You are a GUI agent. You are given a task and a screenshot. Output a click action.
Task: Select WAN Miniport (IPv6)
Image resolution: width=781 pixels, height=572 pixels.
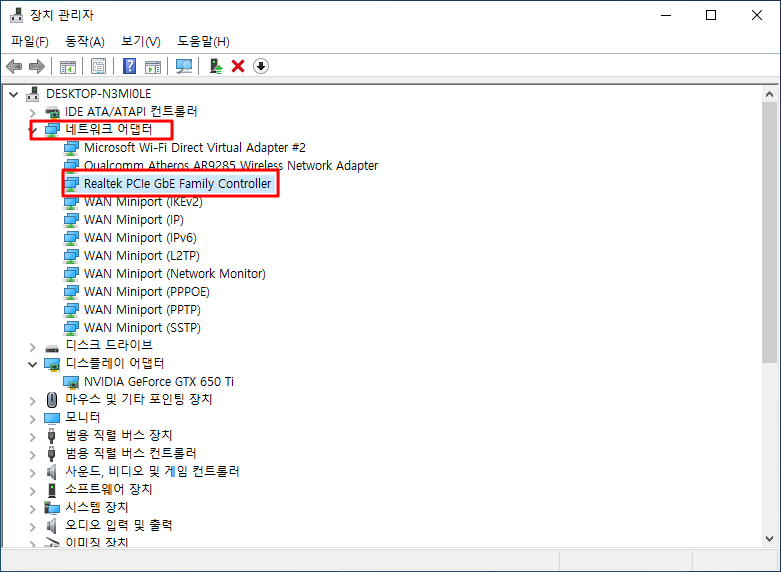(140, 238)
